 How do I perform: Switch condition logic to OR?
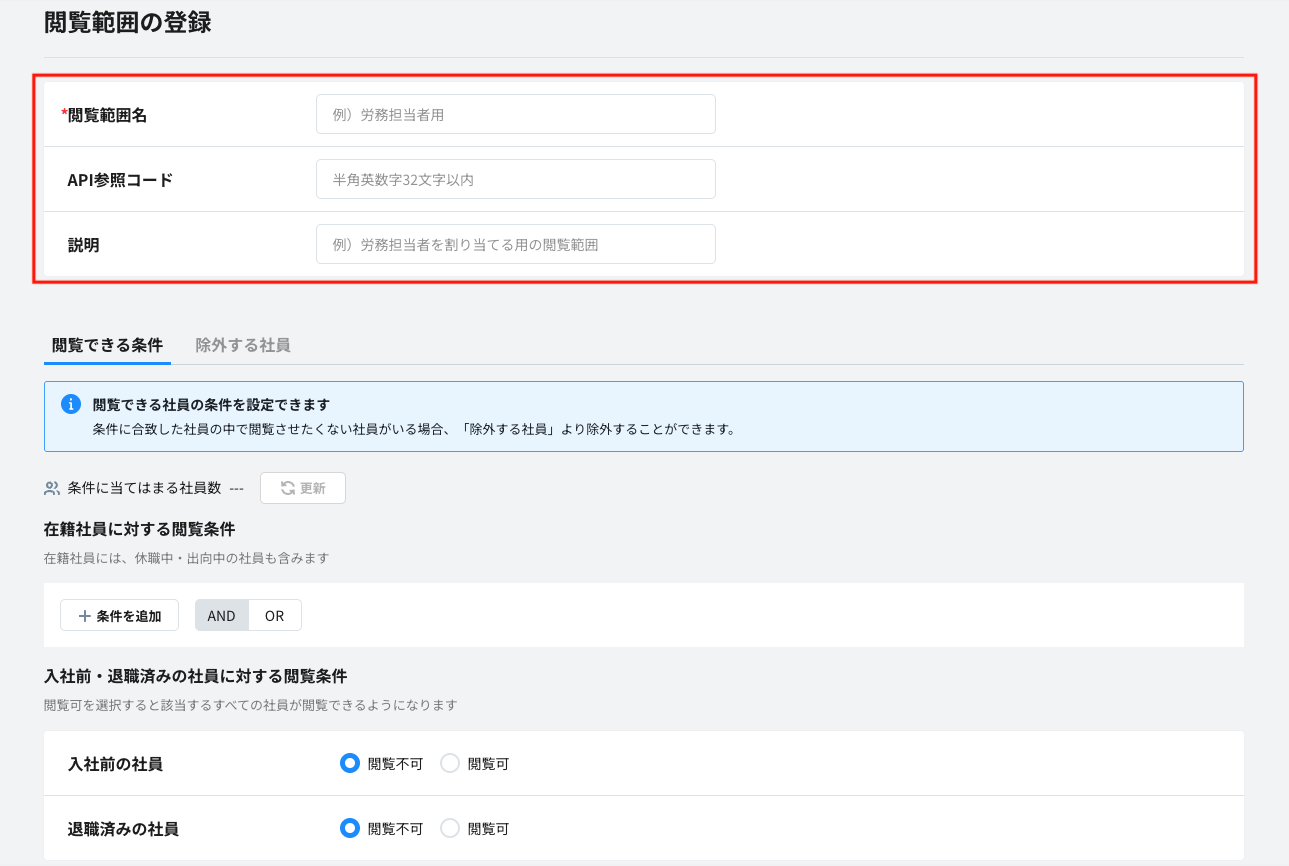[x=275, y=616]
